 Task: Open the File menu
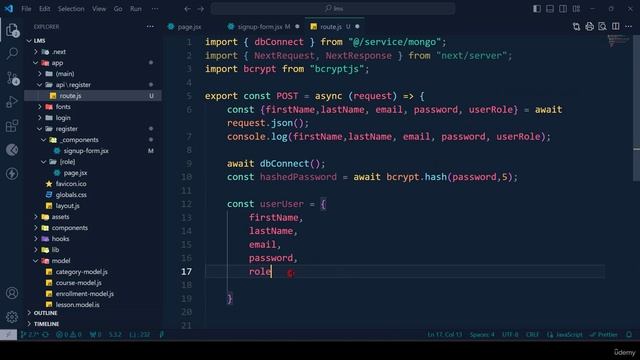pos(26,9)
